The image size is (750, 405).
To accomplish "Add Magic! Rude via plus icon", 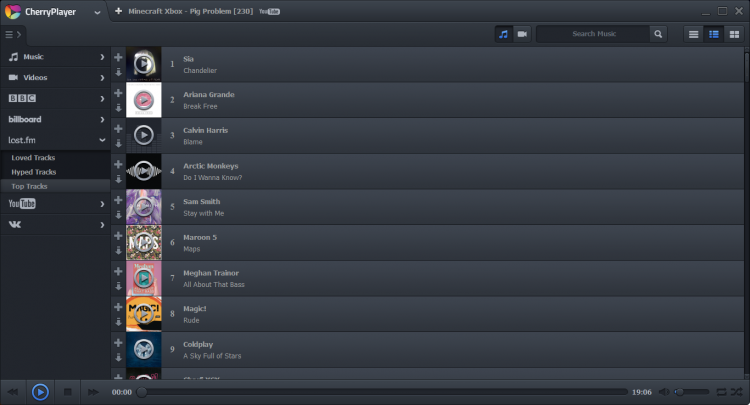I will click(x=118, y=307).
